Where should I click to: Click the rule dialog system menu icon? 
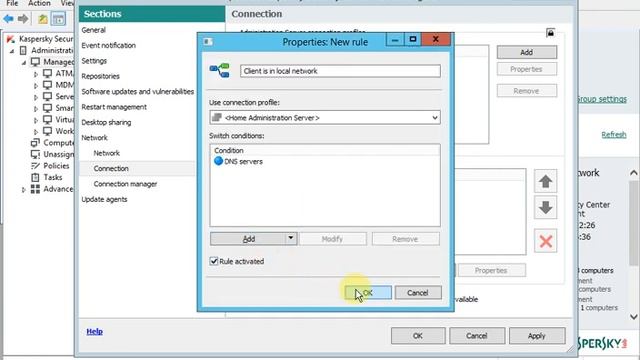208,42
